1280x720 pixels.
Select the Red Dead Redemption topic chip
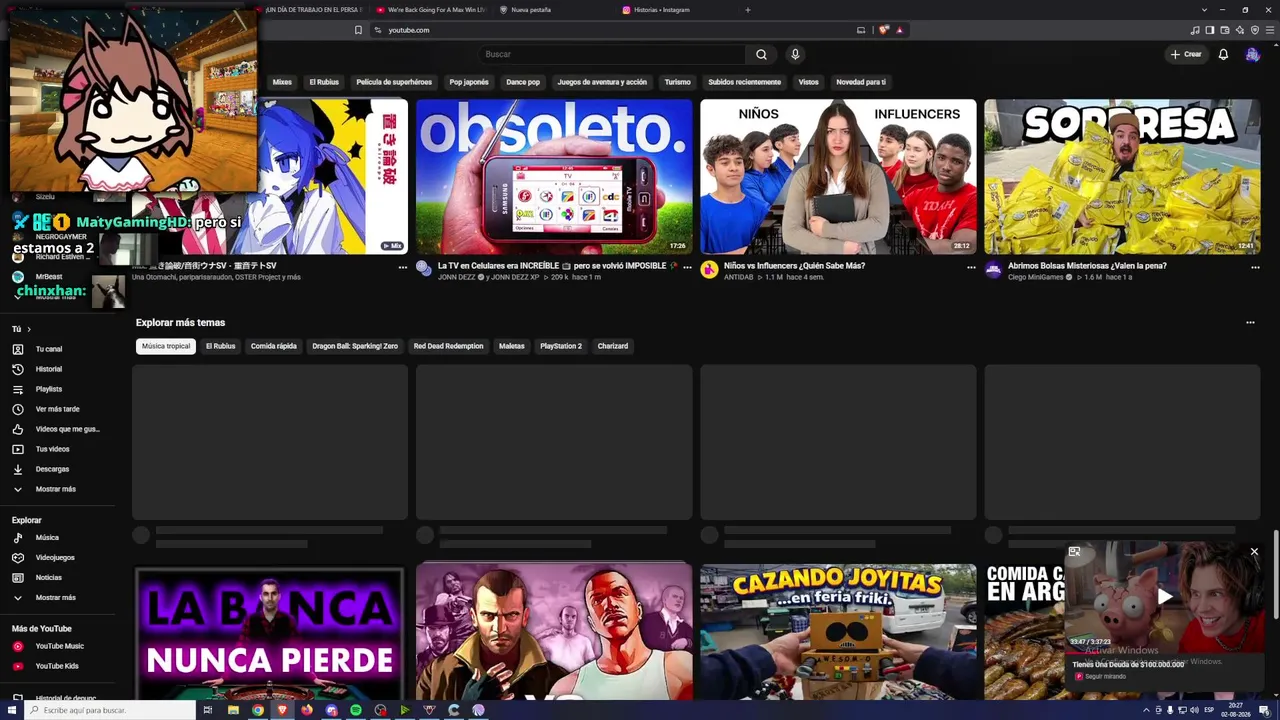[448, 346]
